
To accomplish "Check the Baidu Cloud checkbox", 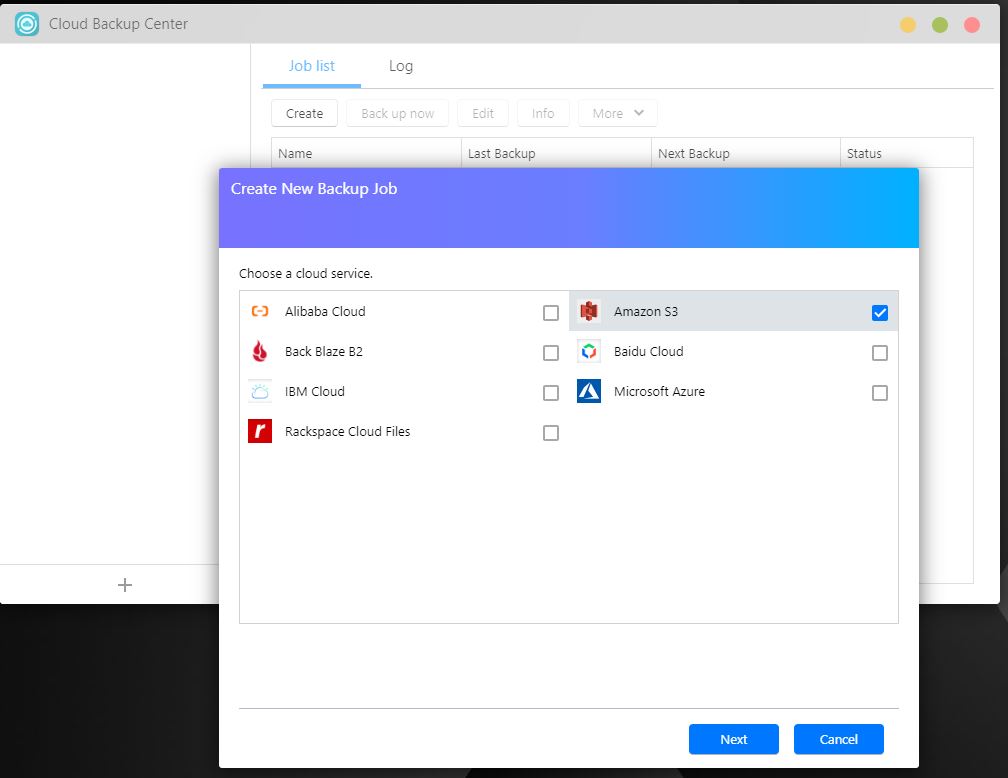I will coord(879,353).
